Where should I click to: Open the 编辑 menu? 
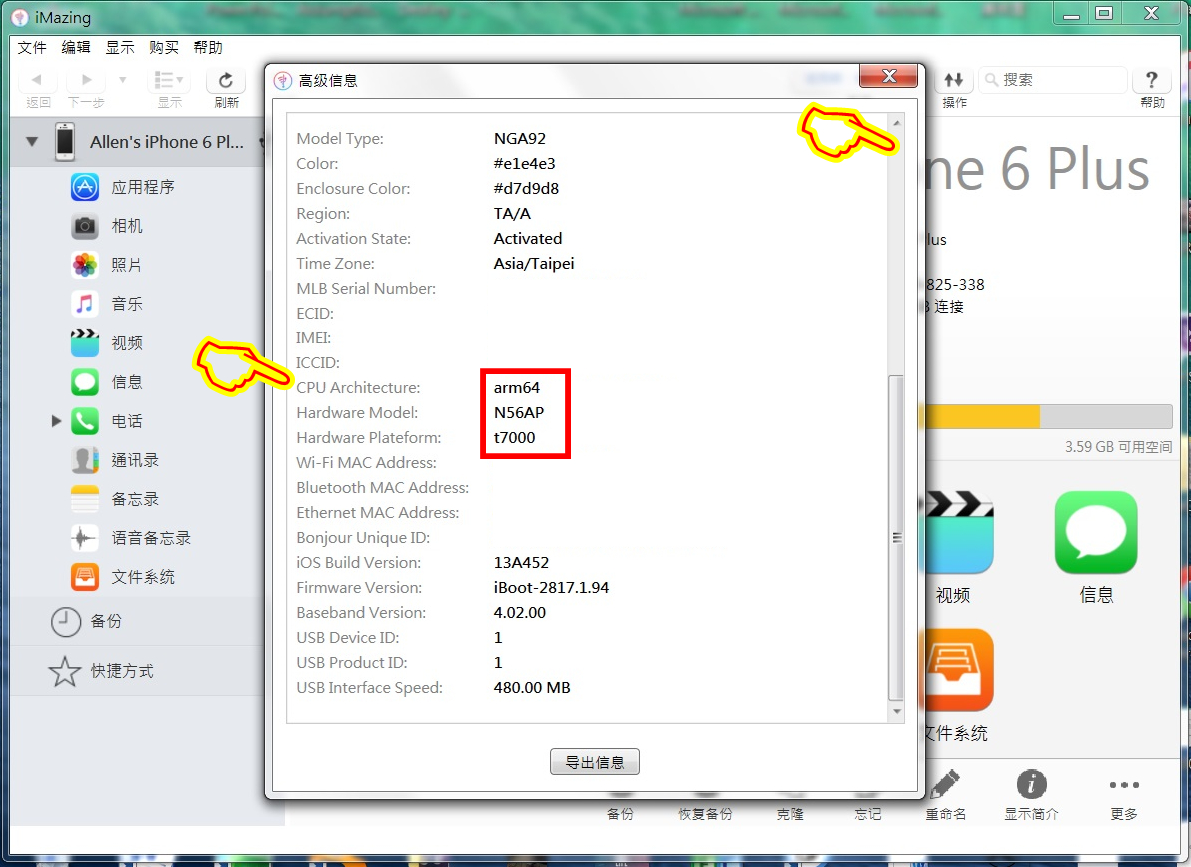(75, 47)
